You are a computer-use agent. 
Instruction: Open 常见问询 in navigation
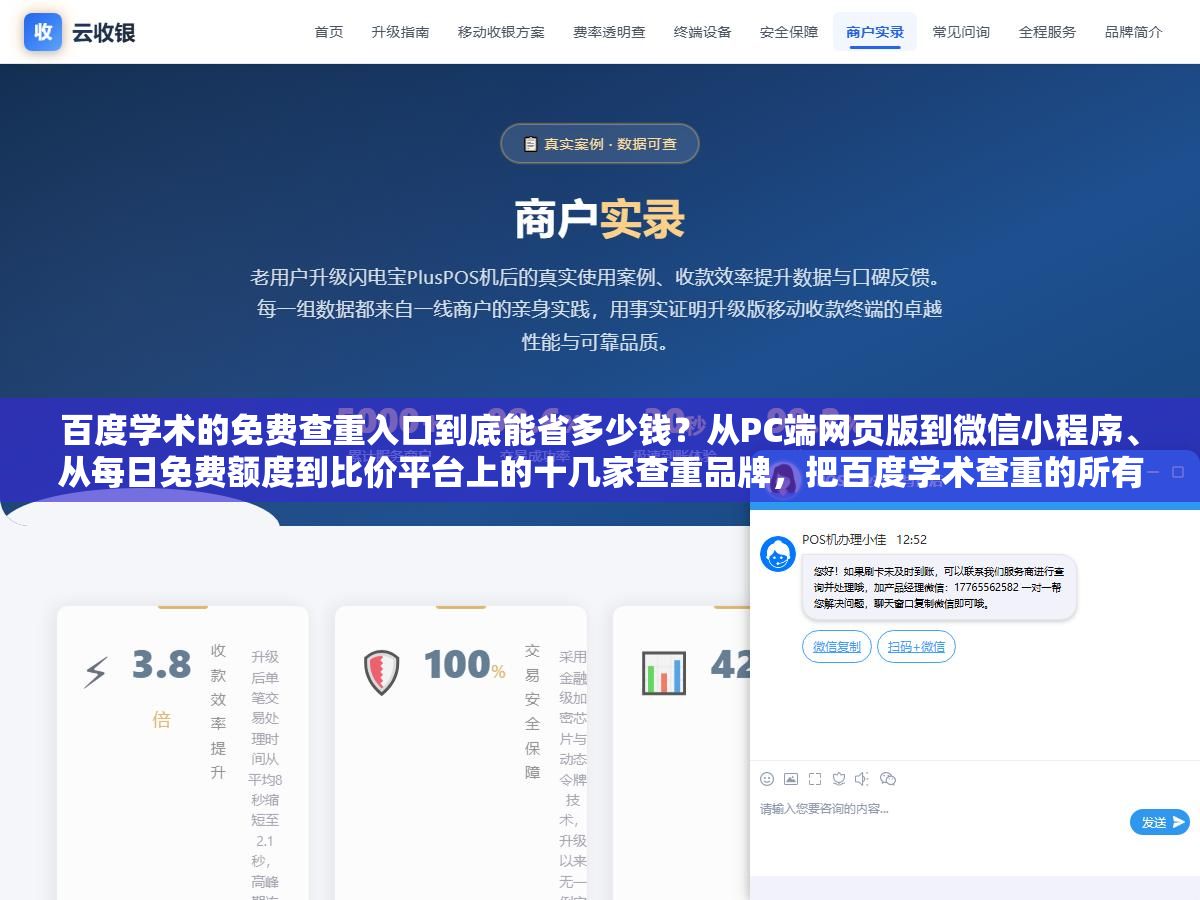[x=961, y=32]
